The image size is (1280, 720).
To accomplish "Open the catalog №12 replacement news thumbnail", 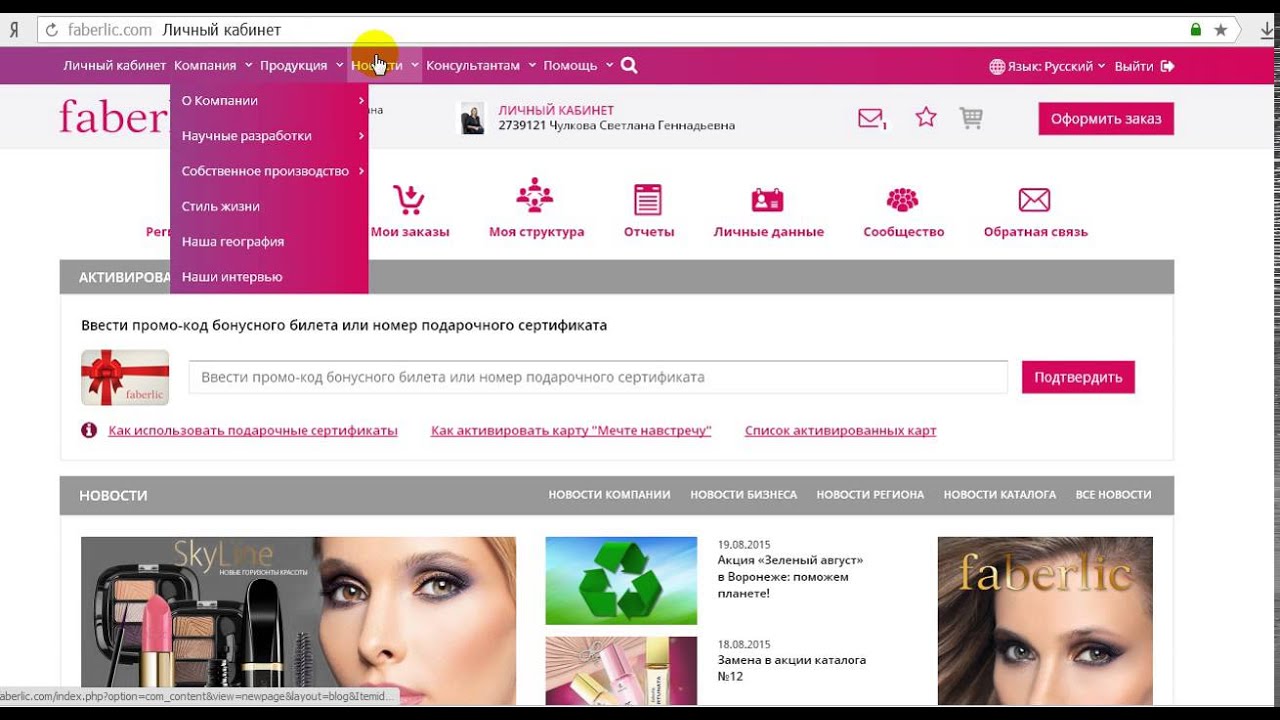I will point(621,671).
